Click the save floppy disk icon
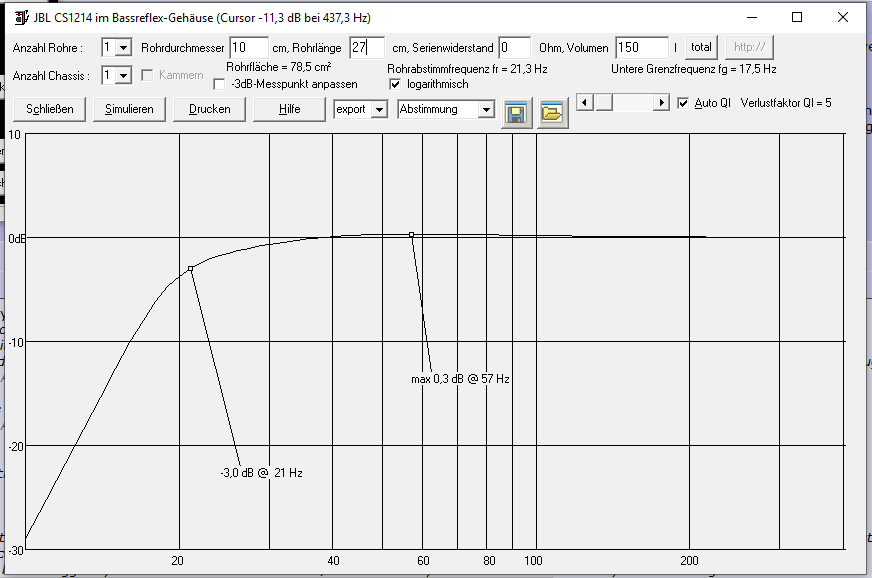 tap(517, 113)
